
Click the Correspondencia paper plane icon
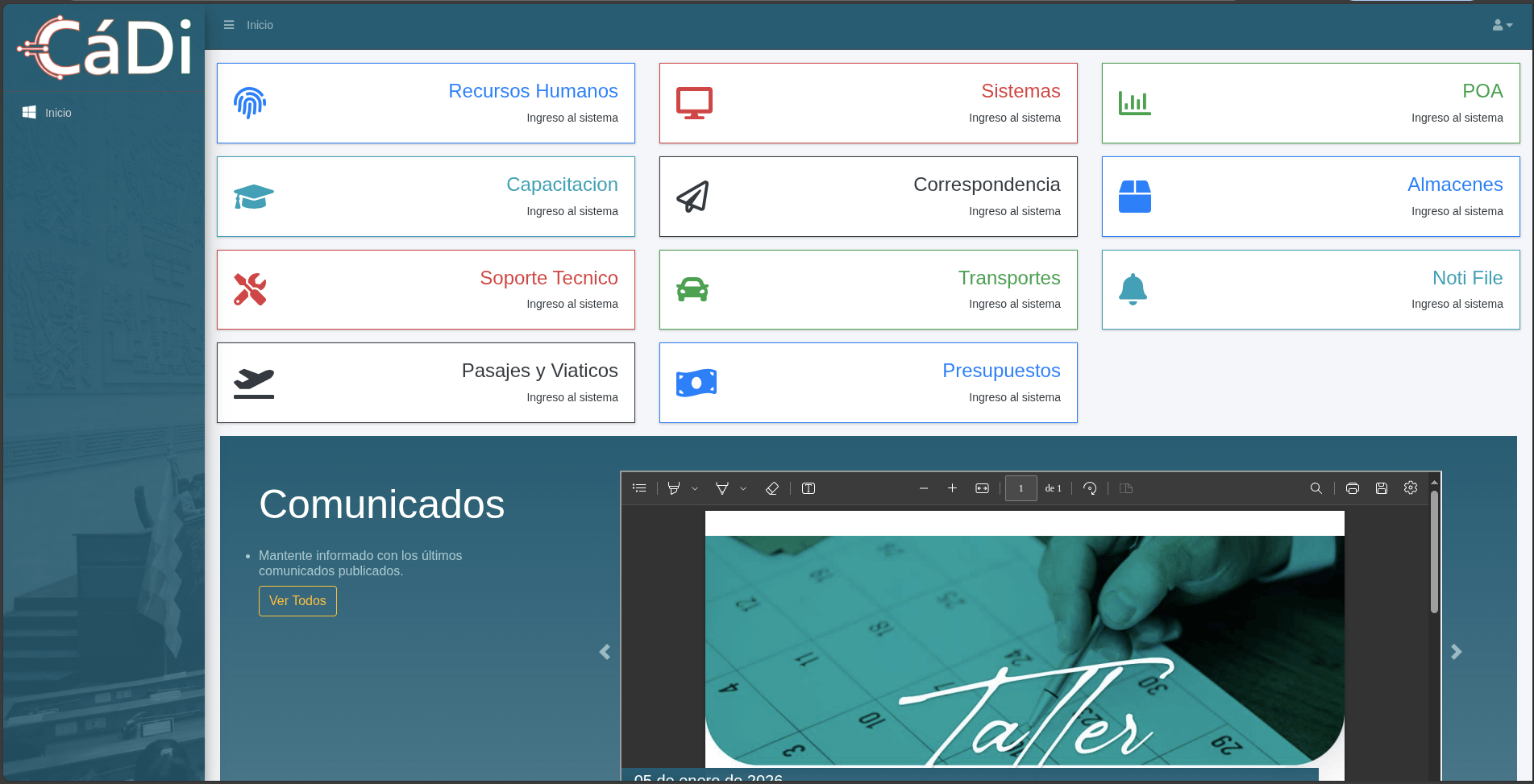click(x=692, y=197)
